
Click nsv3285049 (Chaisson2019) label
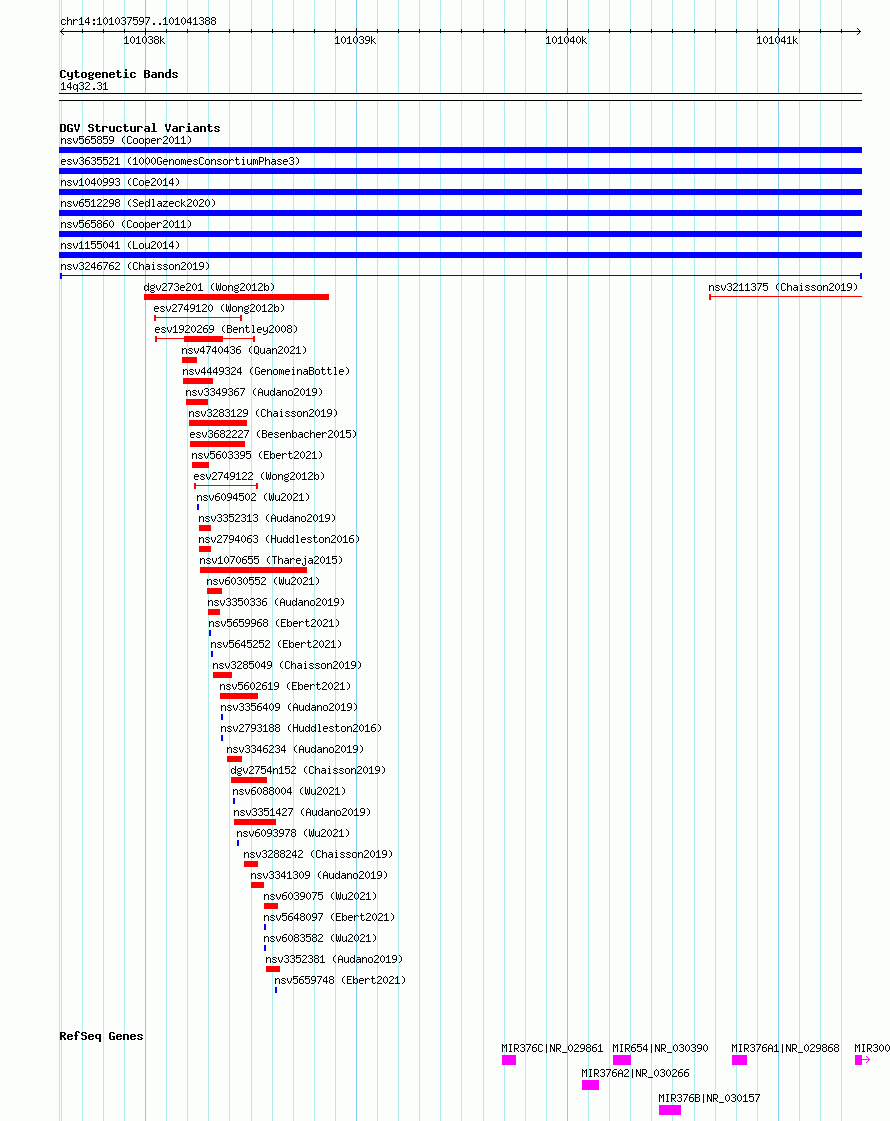tap(287, 666)
